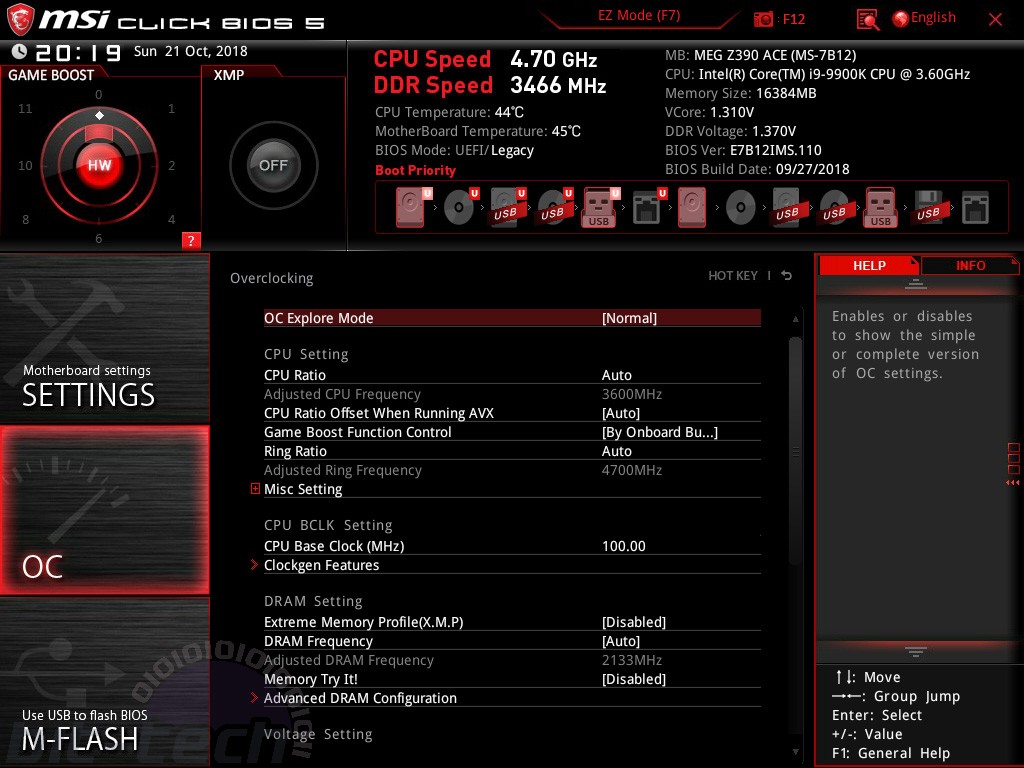Toggle the XMP OFF button
Image resolution: width=1024 pixels, height=768 pixels.
(273, 165)
